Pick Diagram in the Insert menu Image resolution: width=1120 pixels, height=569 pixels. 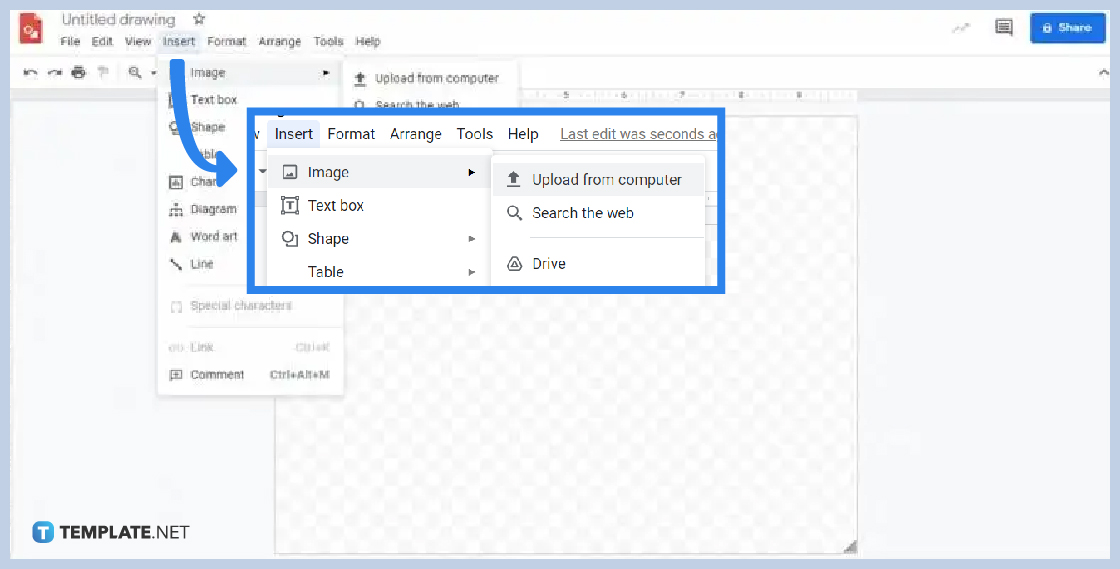[213, 209]
